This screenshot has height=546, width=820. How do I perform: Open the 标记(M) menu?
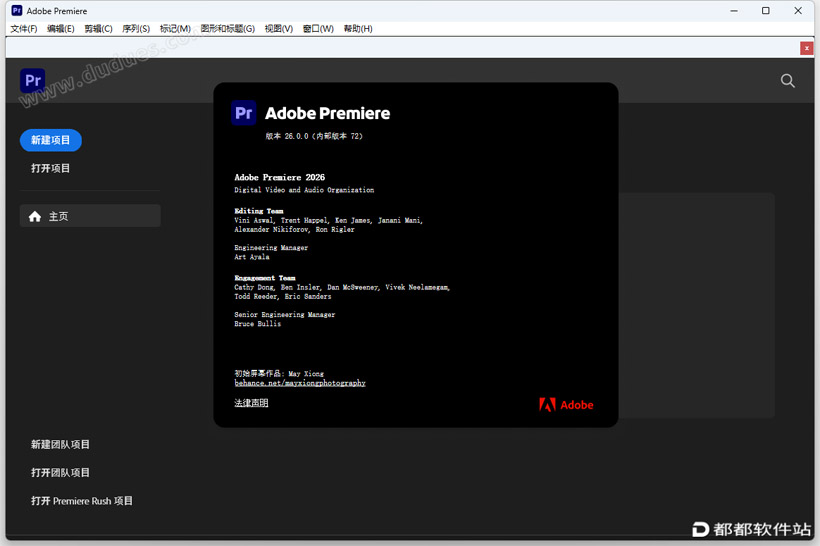point(175,29)
